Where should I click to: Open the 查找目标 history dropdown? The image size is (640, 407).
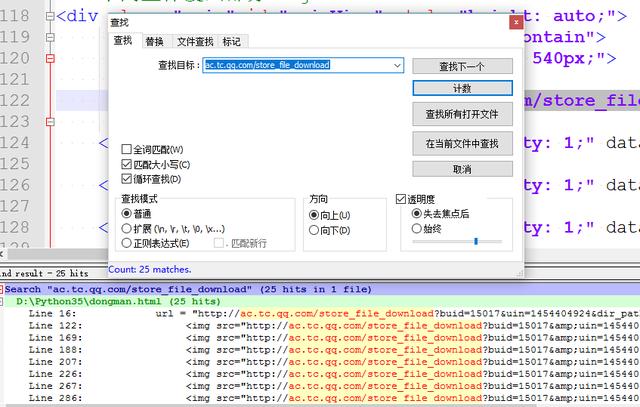pyautogui.click(x=396, y=65)
